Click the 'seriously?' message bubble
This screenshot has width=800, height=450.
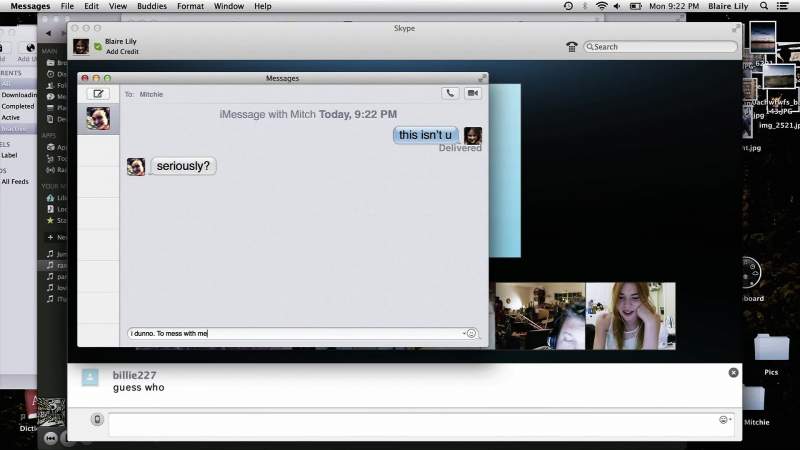point(183,166)
